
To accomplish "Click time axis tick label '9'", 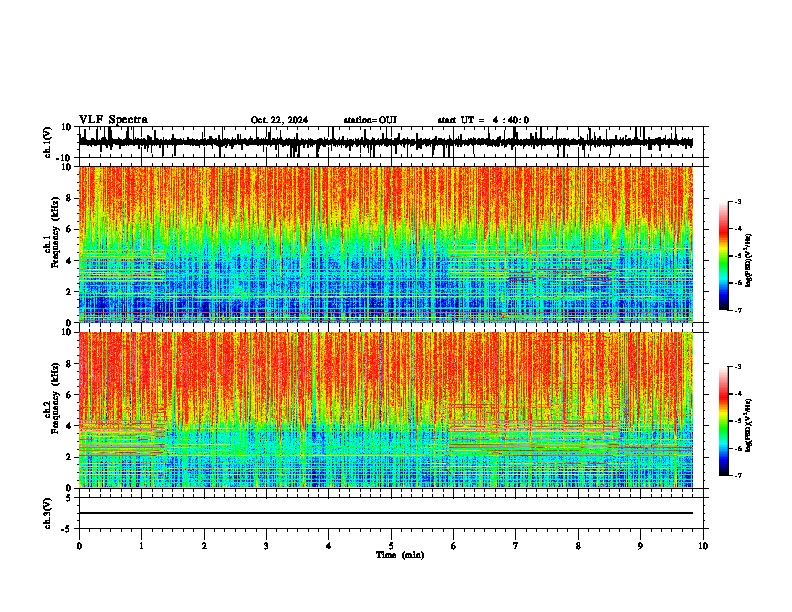I will coord(640,545).
